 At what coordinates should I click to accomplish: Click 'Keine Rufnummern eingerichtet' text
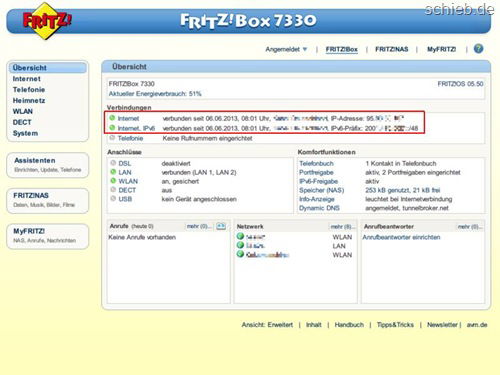tap(207, 138)
